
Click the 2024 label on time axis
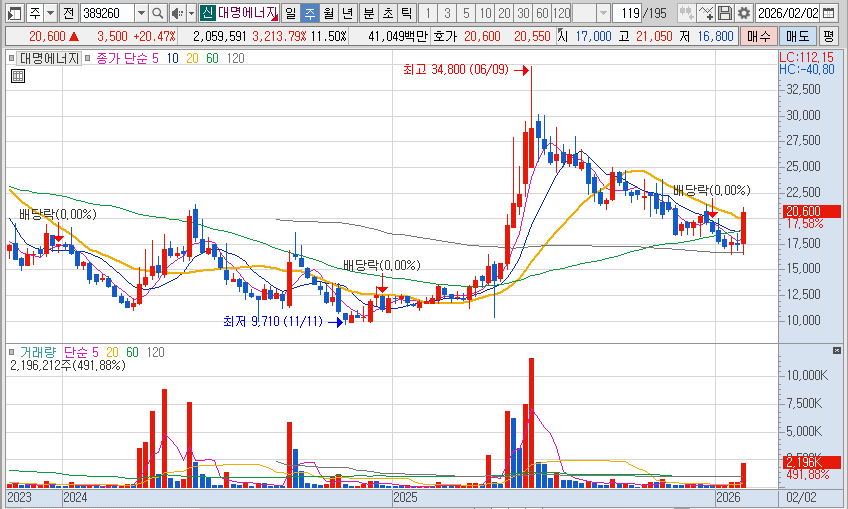tap(75, 497)
